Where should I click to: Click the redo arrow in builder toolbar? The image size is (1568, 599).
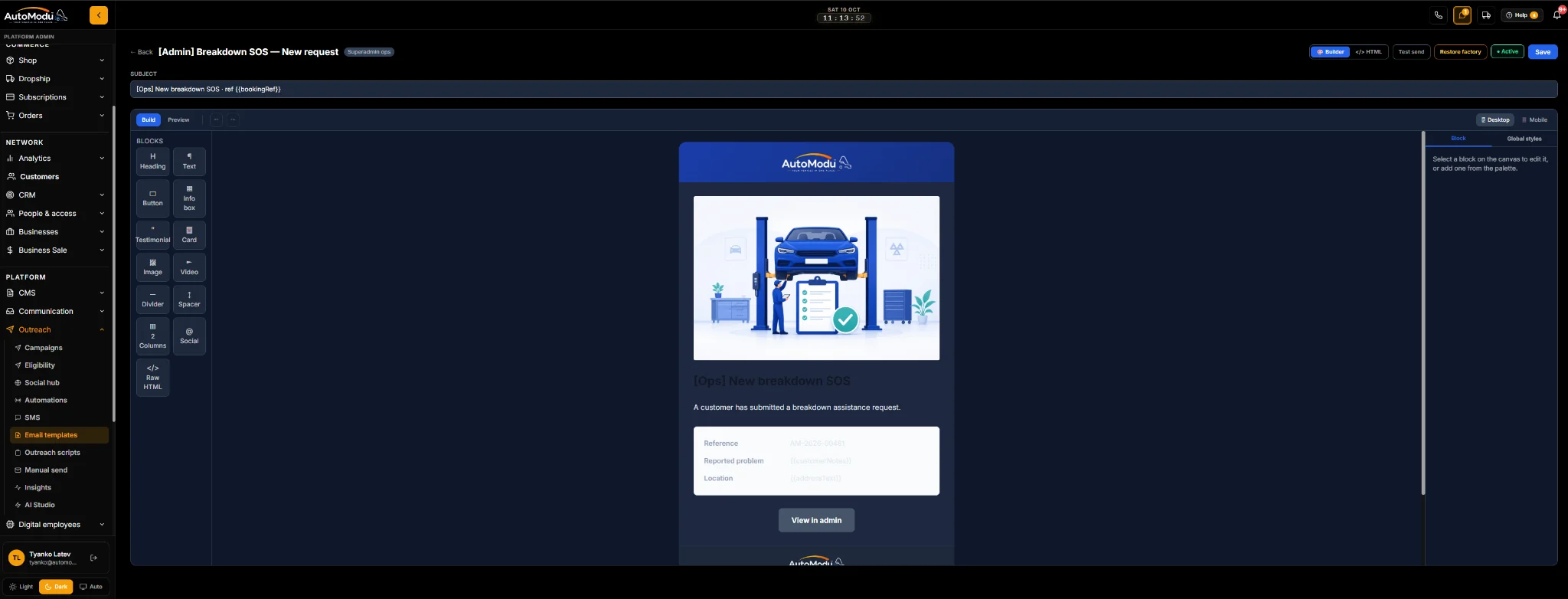tap(233, 119)
